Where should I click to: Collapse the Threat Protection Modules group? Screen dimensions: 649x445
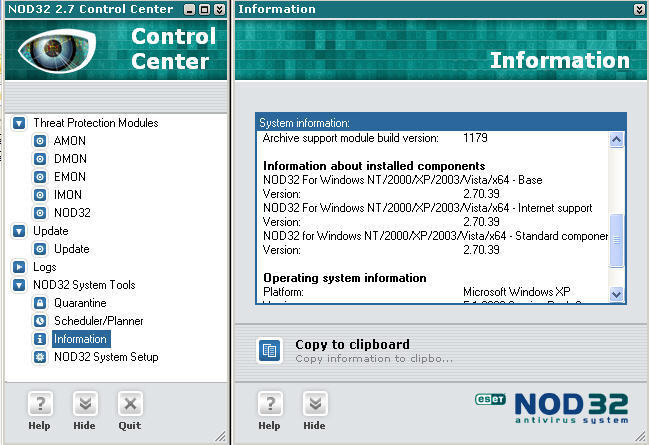(x=19, y=123)
